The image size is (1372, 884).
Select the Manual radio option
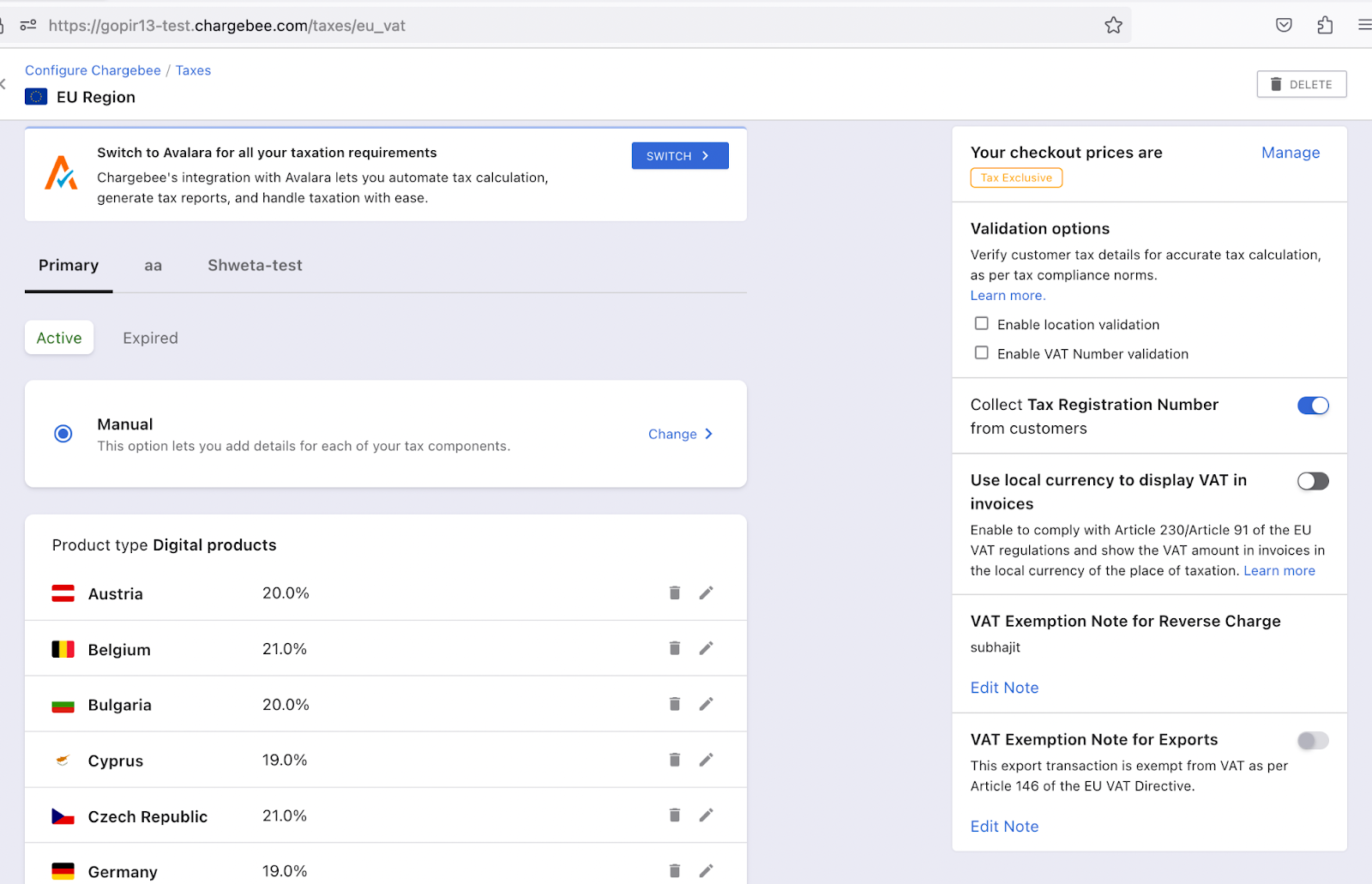63,434
